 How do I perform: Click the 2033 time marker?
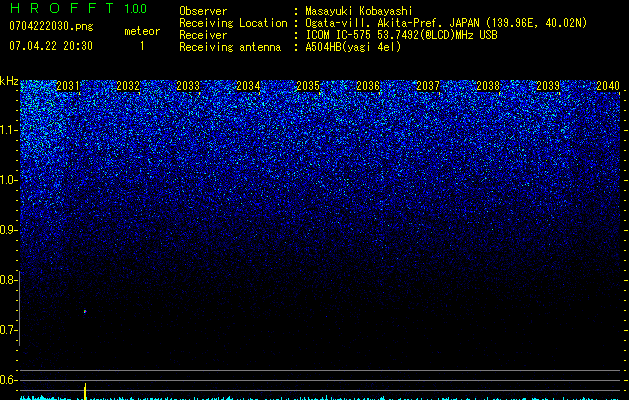(188, 86)
